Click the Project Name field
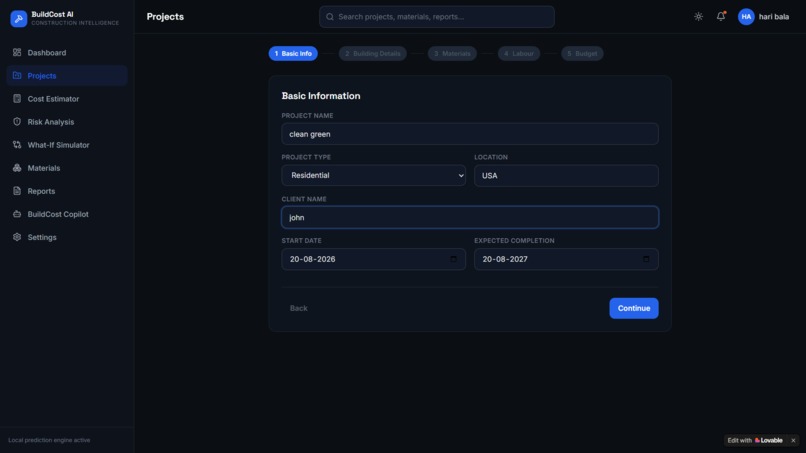The height and width of the screenshot is (453, 806). click(x=470, y=134)
